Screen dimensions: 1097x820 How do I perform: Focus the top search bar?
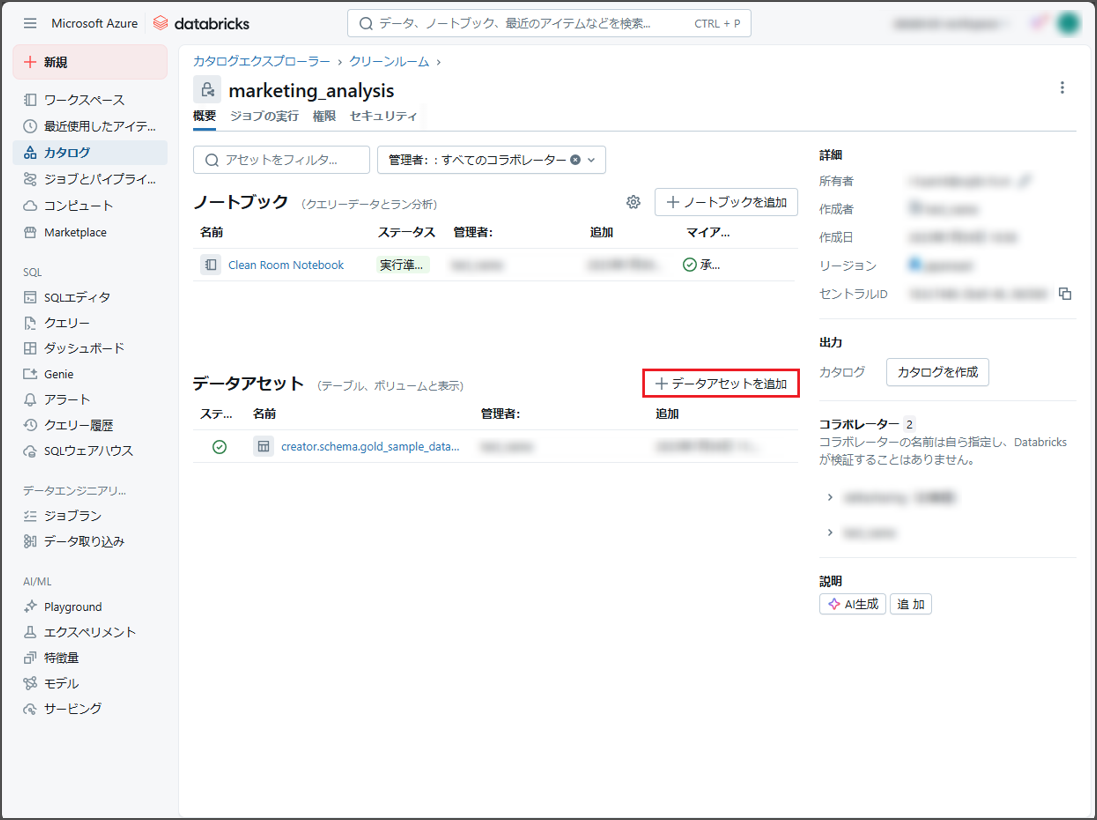click(x=549, y=23)
